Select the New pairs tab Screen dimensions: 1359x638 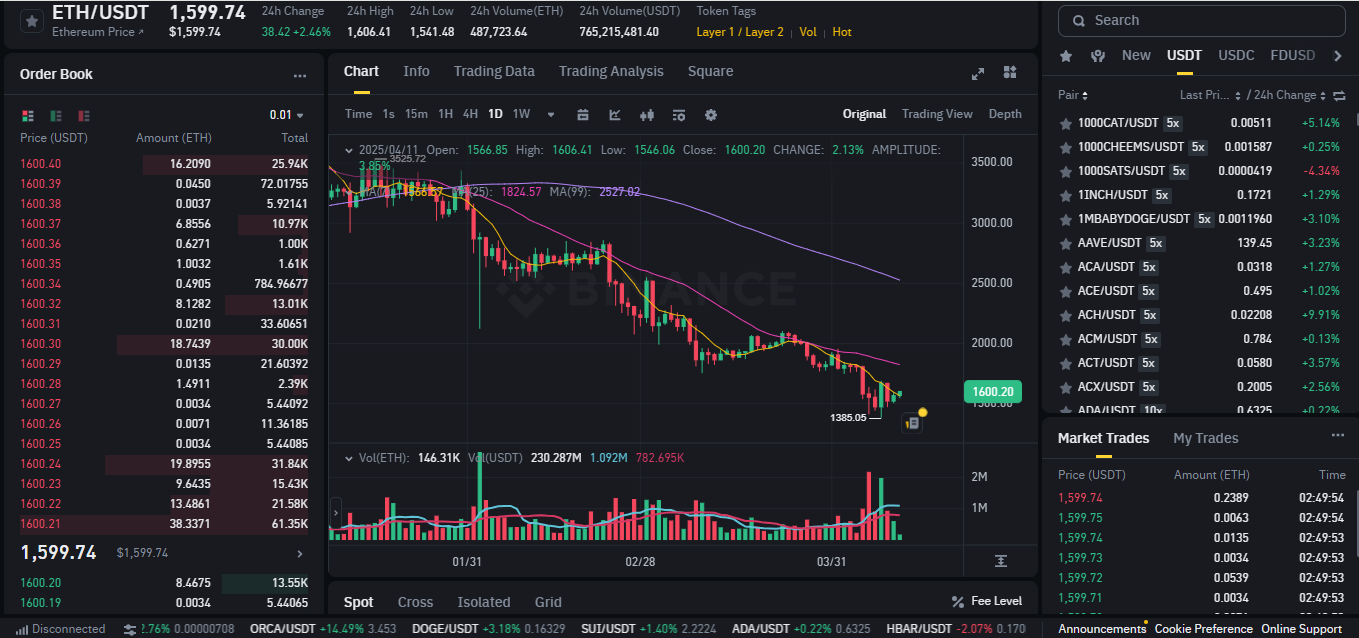1136,55
